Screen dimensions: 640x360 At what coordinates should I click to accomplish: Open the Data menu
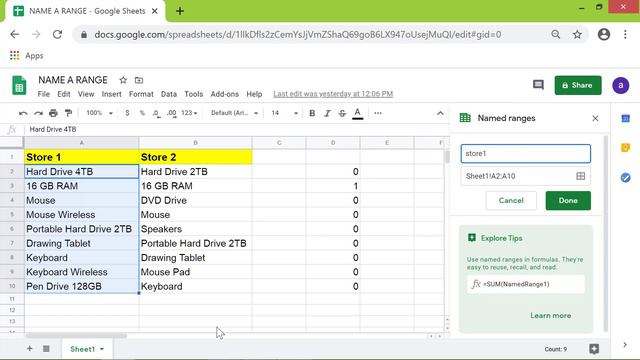coord(169,94)
